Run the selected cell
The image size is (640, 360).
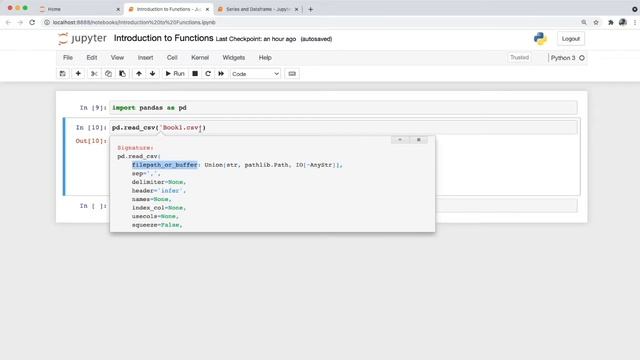pyautogui.click(x=175, y=73)
